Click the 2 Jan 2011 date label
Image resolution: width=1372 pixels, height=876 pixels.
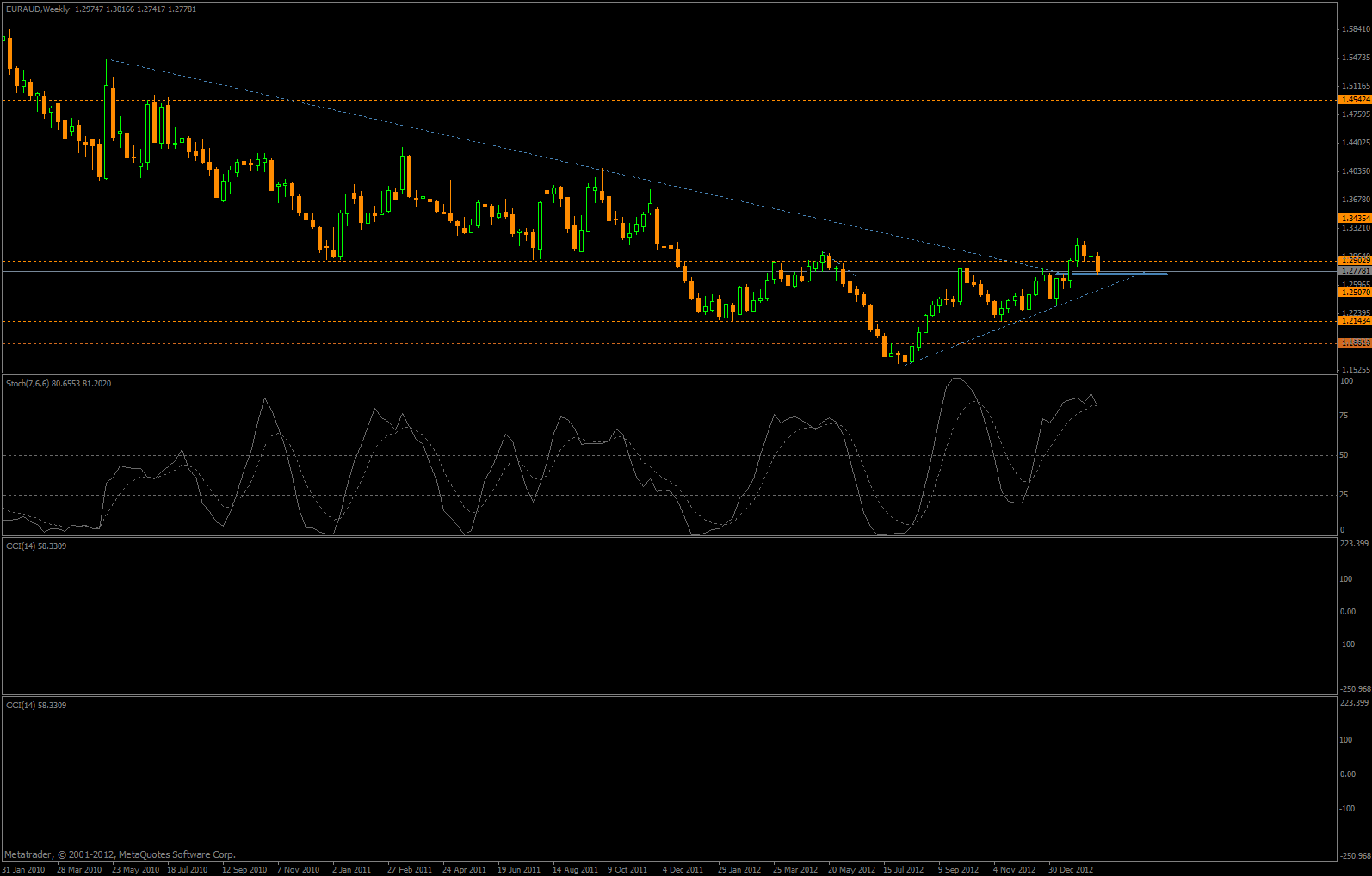tap(351, 870)
